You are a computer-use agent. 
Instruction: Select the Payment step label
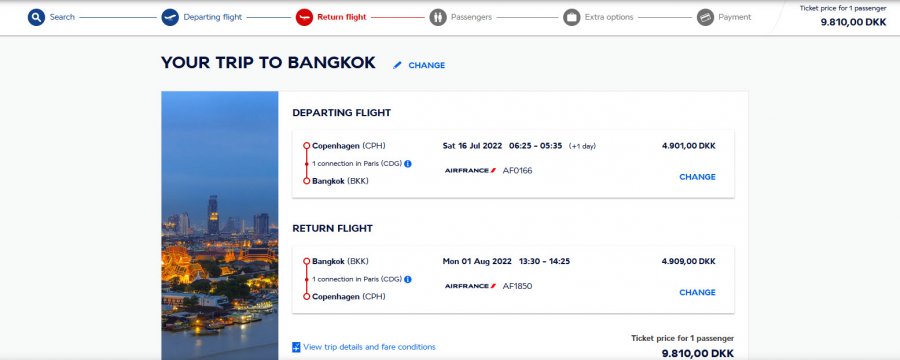coord(735,17)
